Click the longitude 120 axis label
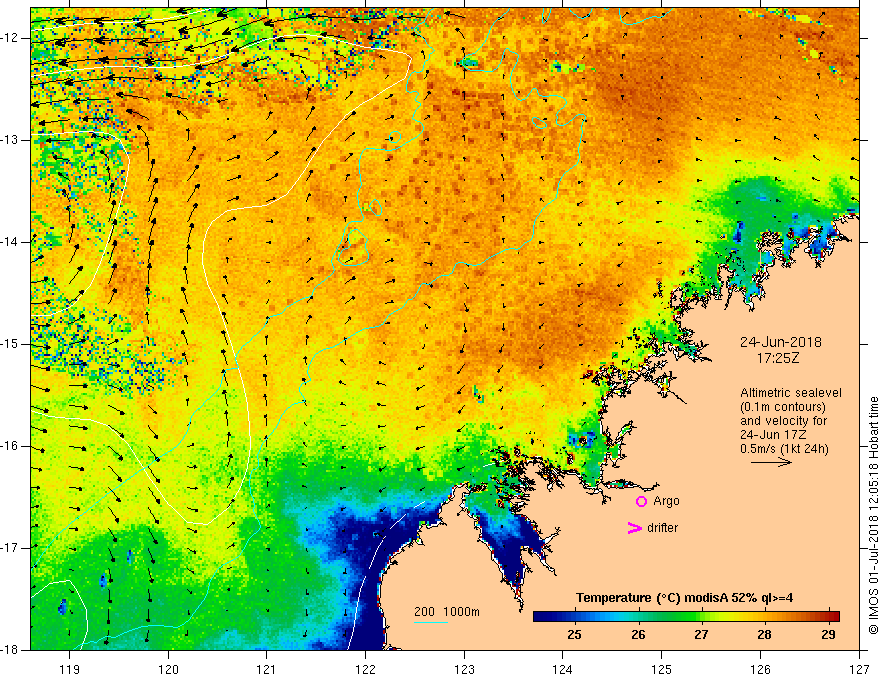The image size is (880, 680). (x=168, y=669)
